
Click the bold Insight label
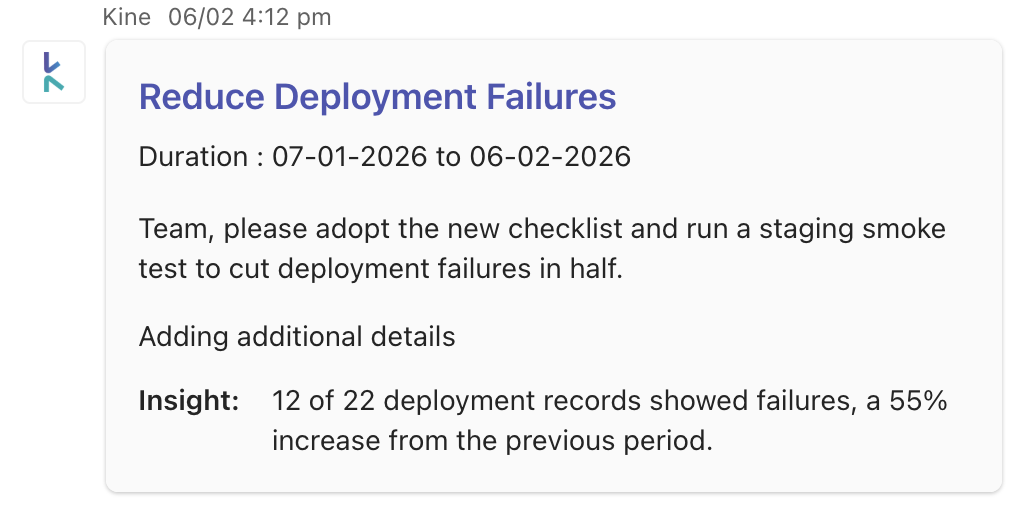tap(188, 402)
